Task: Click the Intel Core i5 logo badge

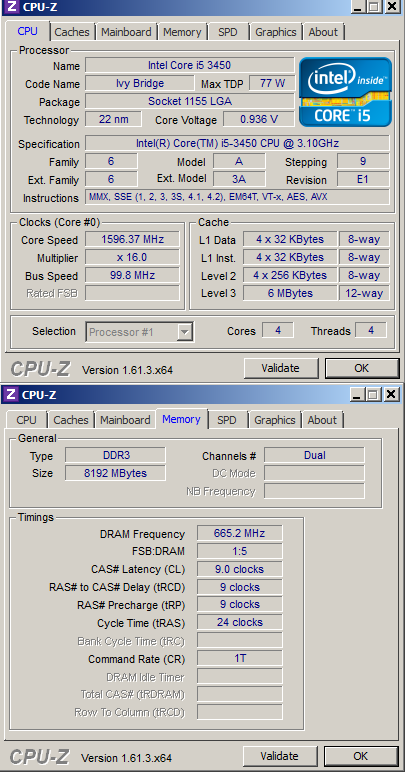Action: (345, 92)
